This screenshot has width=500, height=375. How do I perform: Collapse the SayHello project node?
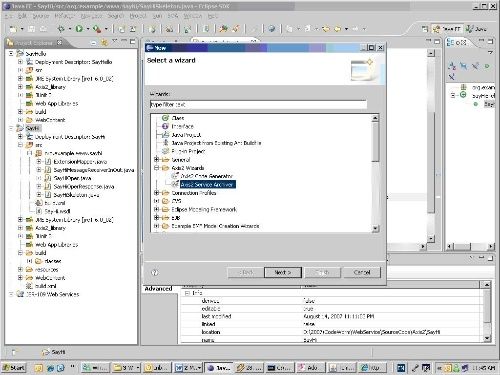coord(11,53)
